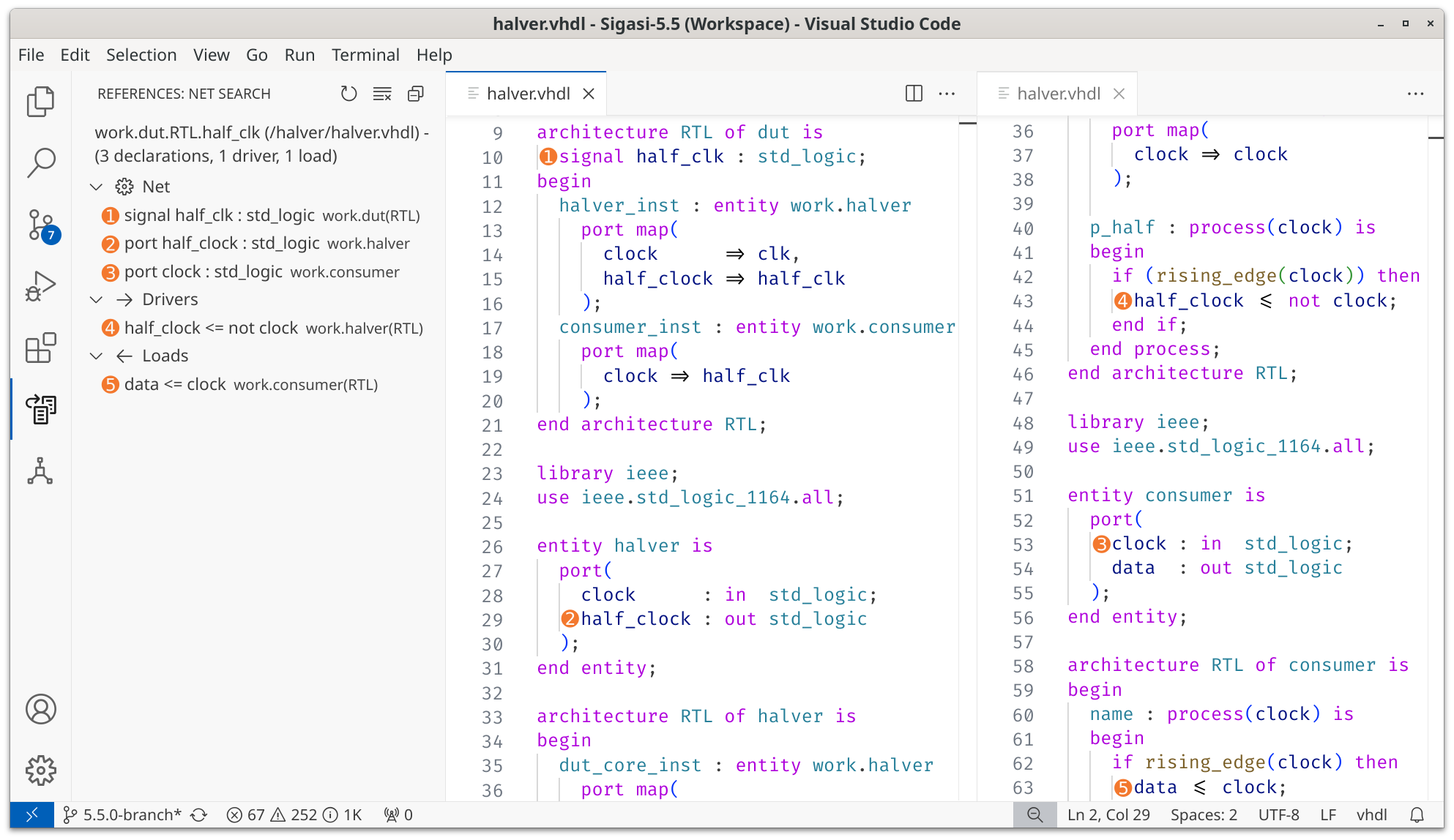Image resolution: width=1454 pixels, height=840 pixels.
Task: Click 5.5.0-branch* git branch indicator
Action: [x=122, y=814]
